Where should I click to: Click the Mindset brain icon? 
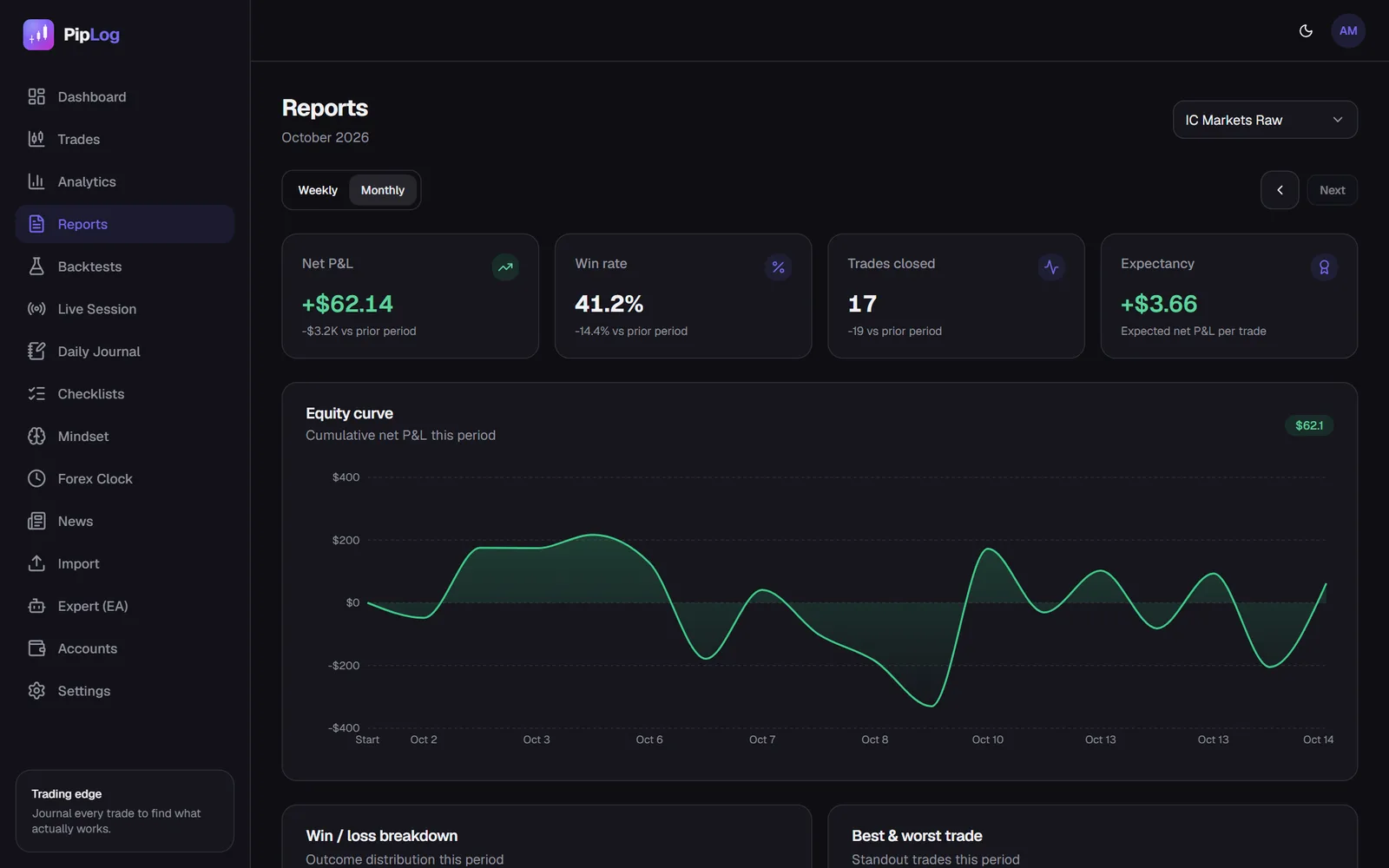pos(36,437)
